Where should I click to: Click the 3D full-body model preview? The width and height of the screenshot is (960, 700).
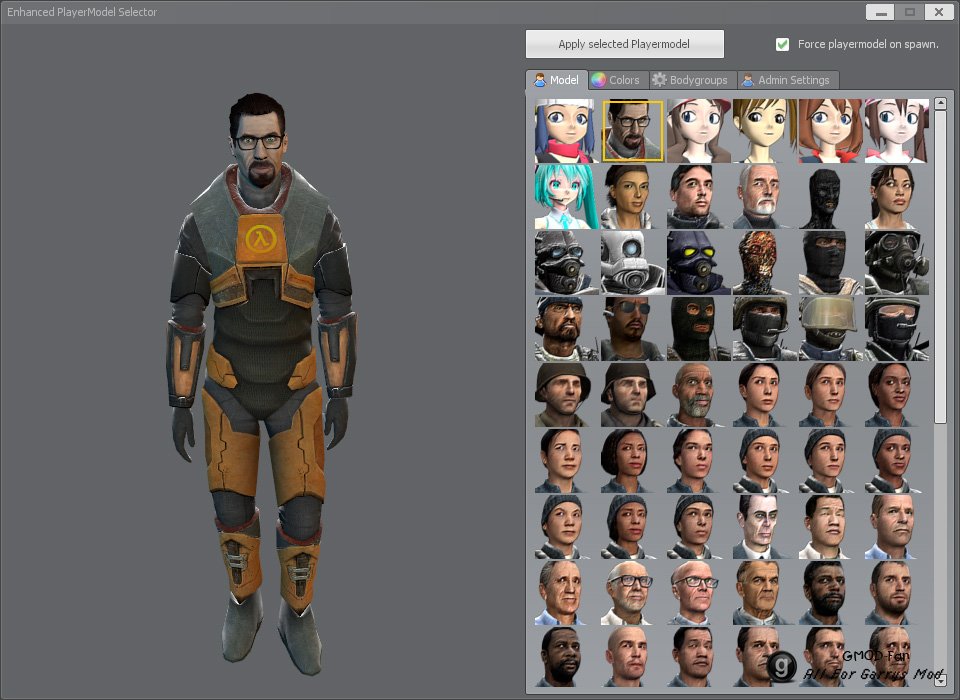[262, 383]
